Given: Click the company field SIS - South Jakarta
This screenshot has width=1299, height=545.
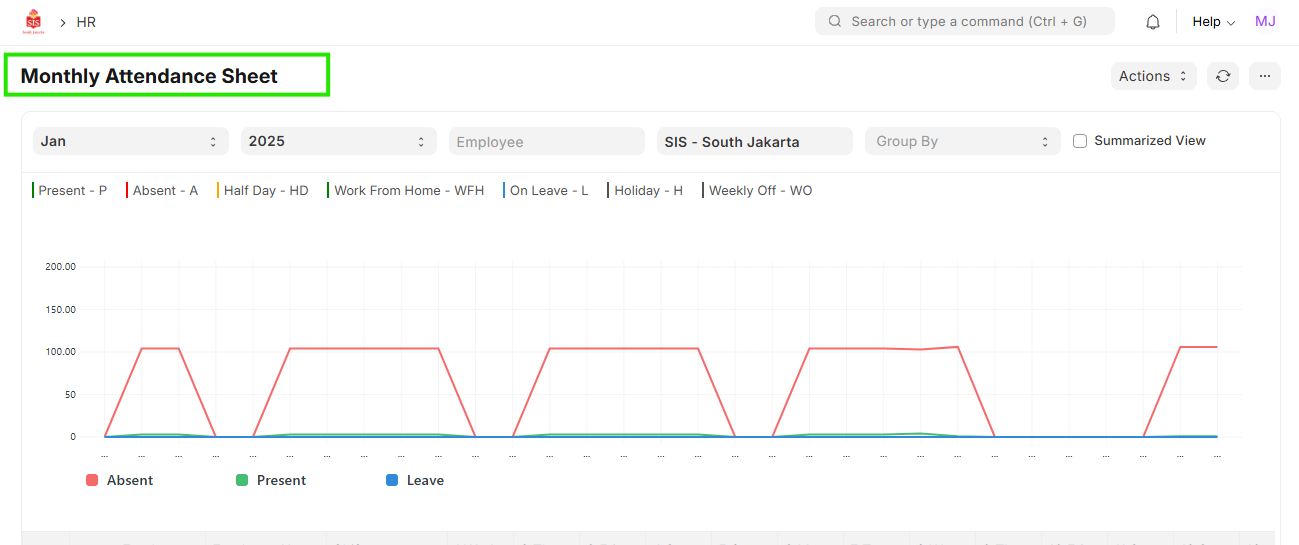Looking at the screenshot, I should click(754, 141).
